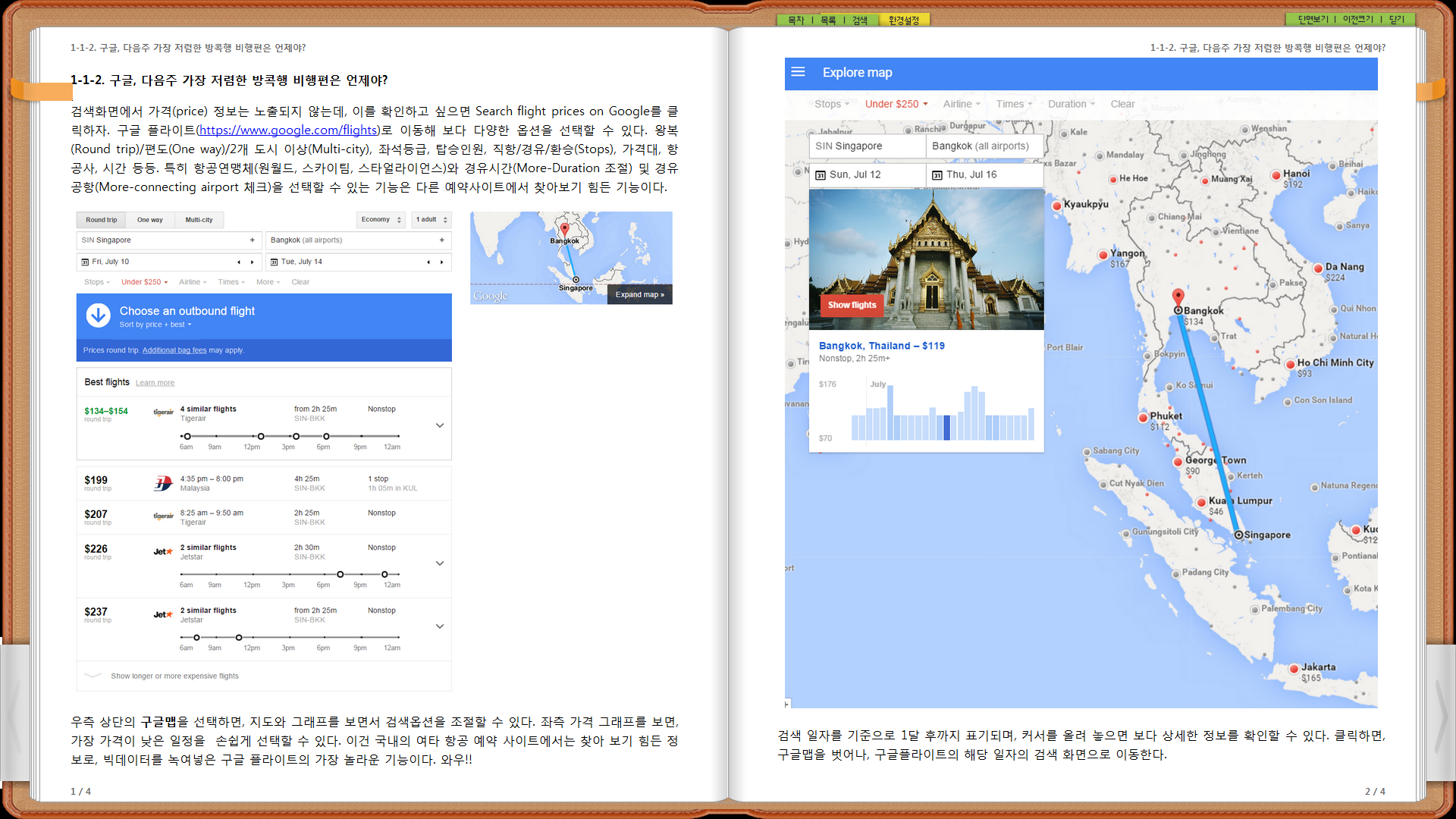Click Learn more beside Best flights

[x=155, y=383]
